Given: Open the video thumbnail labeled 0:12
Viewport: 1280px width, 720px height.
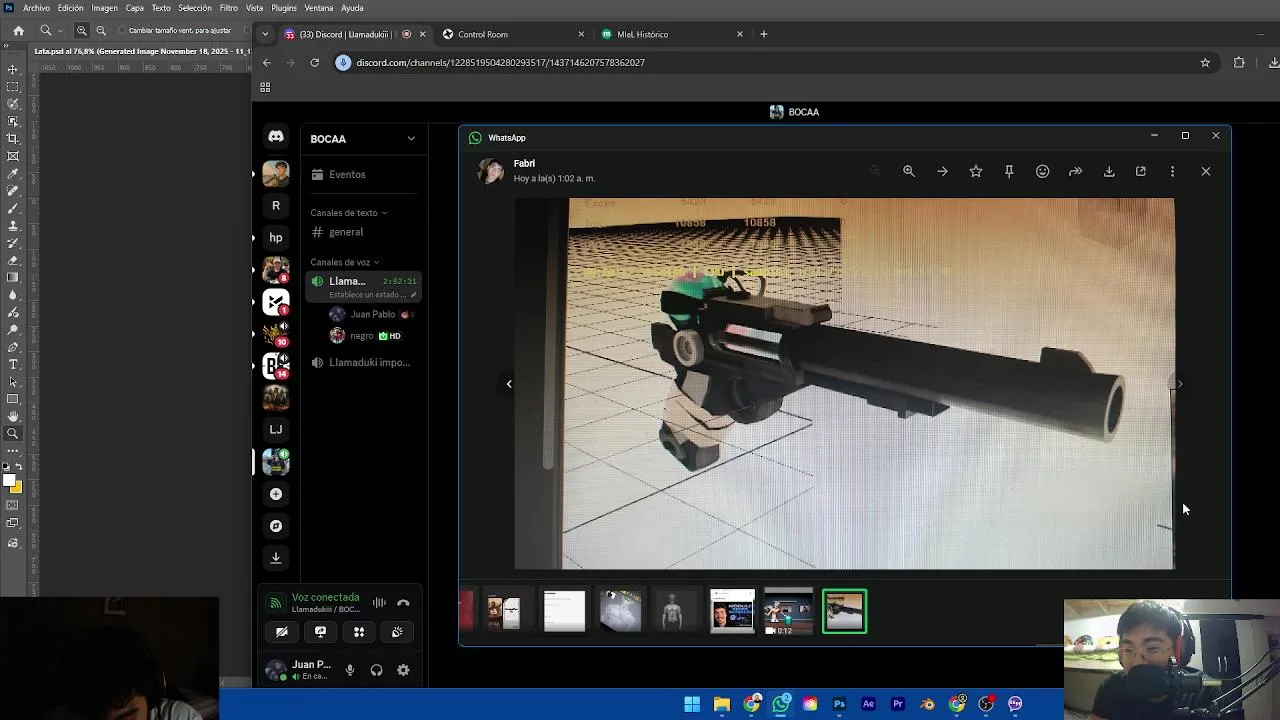Looking at the screenshot, I should click(789, 611).
